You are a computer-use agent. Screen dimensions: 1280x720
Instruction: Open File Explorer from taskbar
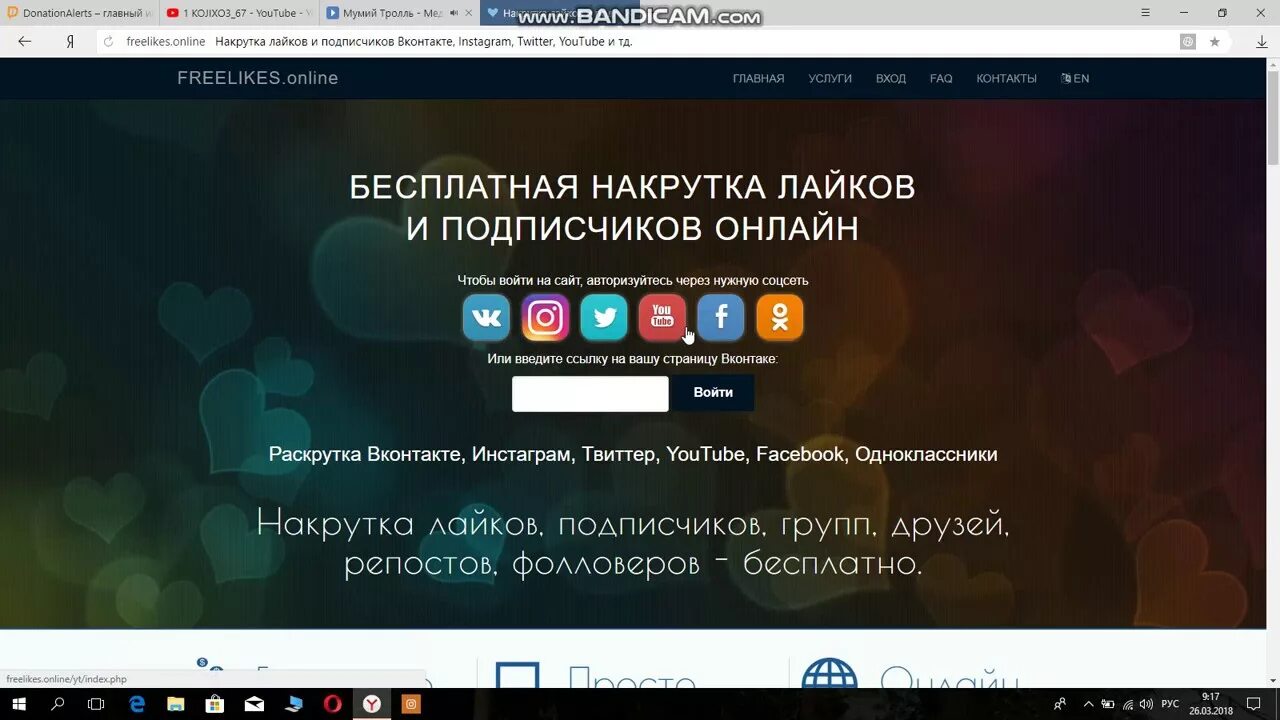176,704
